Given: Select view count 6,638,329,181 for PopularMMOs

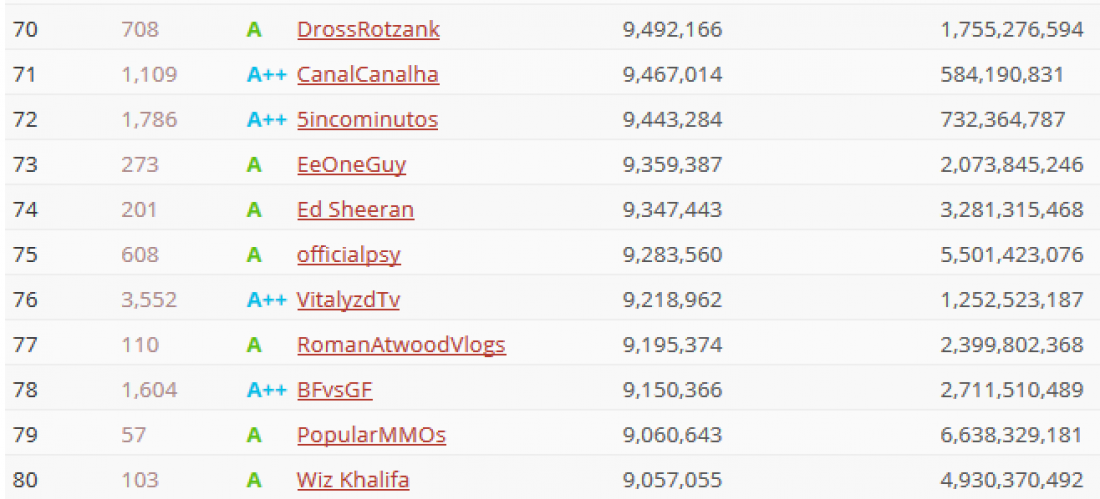Looking at the screenshot, I should point(1012,435).
